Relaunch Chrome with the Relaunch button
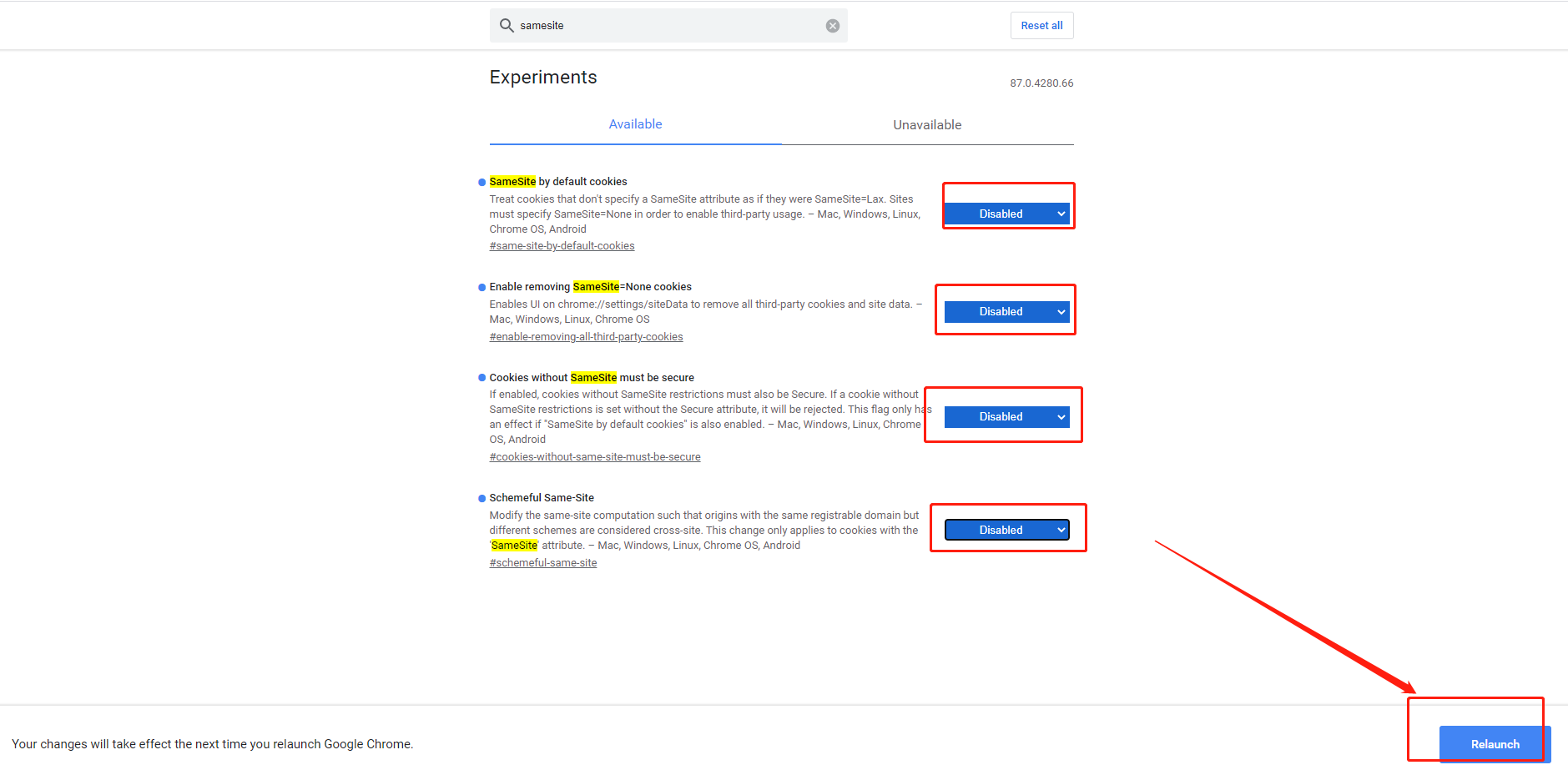1568x775 pixels. (x=1494, y=744)
